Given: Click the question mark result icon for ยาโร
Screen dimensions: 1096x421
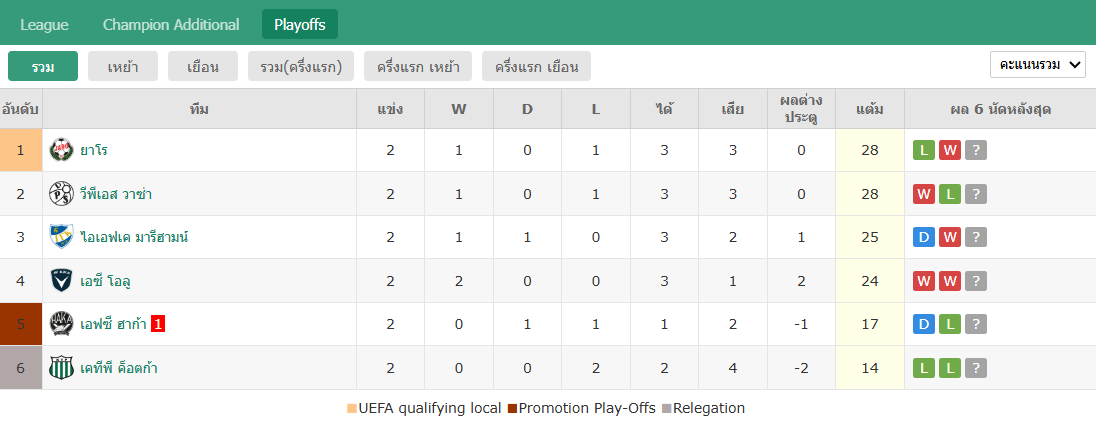Looking at the screenshot, I should click(976, 150).
